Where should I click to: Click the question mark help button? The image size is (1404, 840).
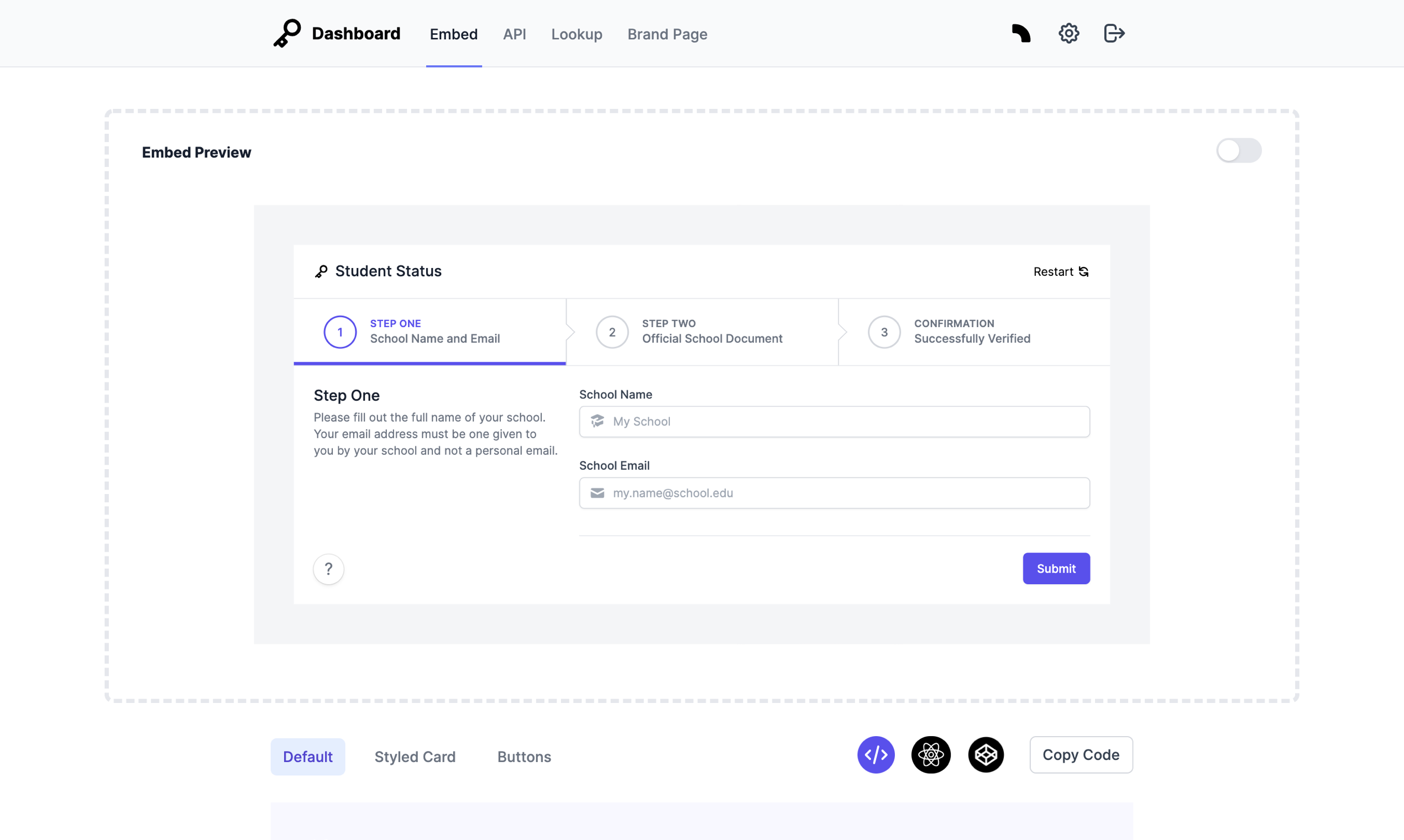[x=328, y=569]
